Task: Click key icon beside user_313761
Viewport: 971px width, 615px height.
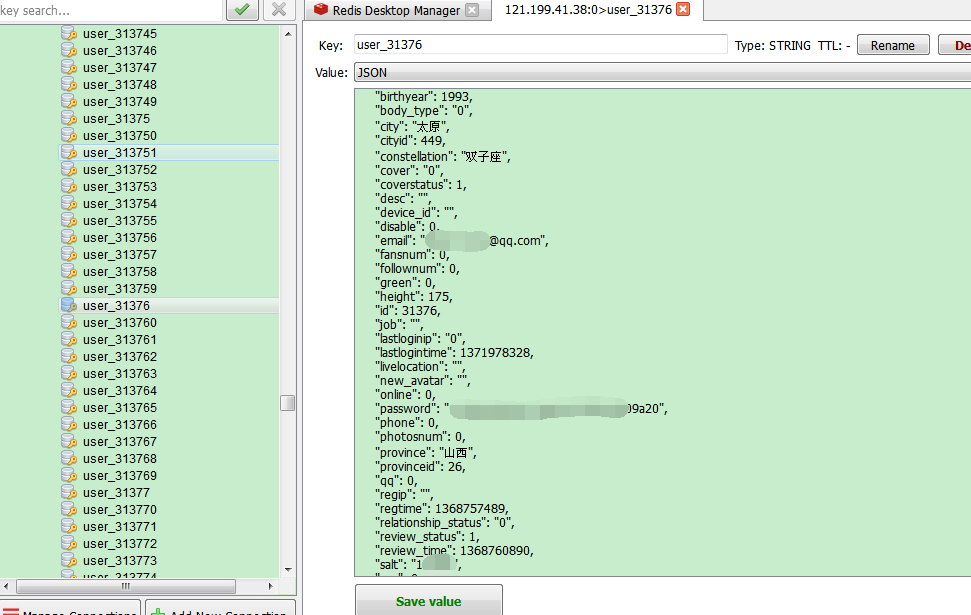Action: pos(69,340)
